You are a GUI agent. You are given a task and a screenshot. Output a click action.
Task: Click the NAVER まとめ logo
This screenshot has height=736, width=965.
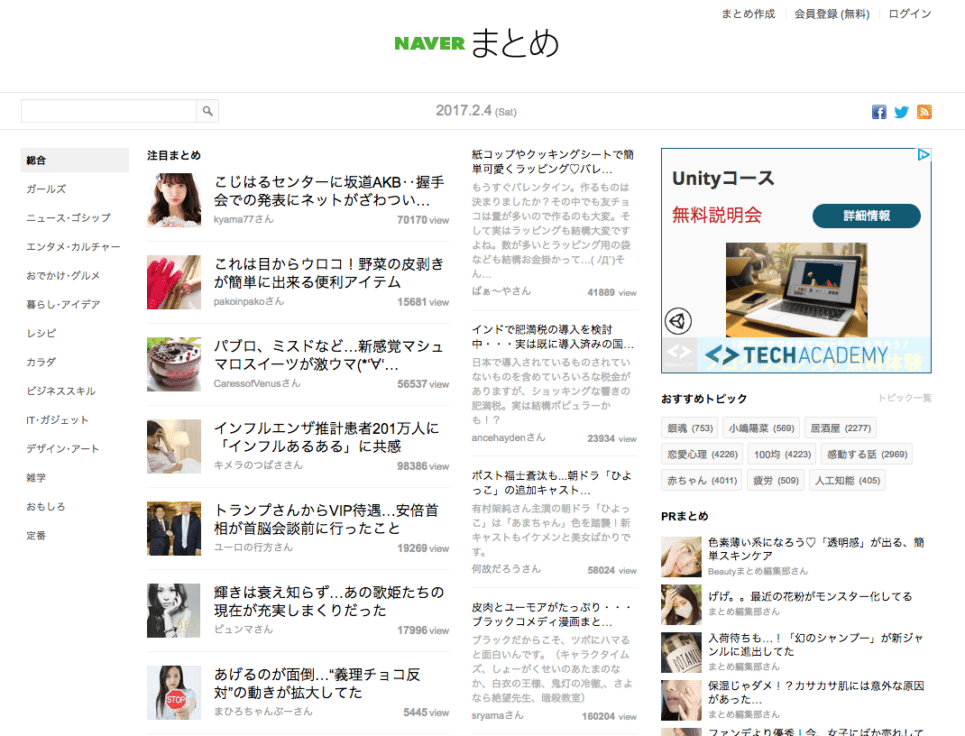tap(476, 43)
